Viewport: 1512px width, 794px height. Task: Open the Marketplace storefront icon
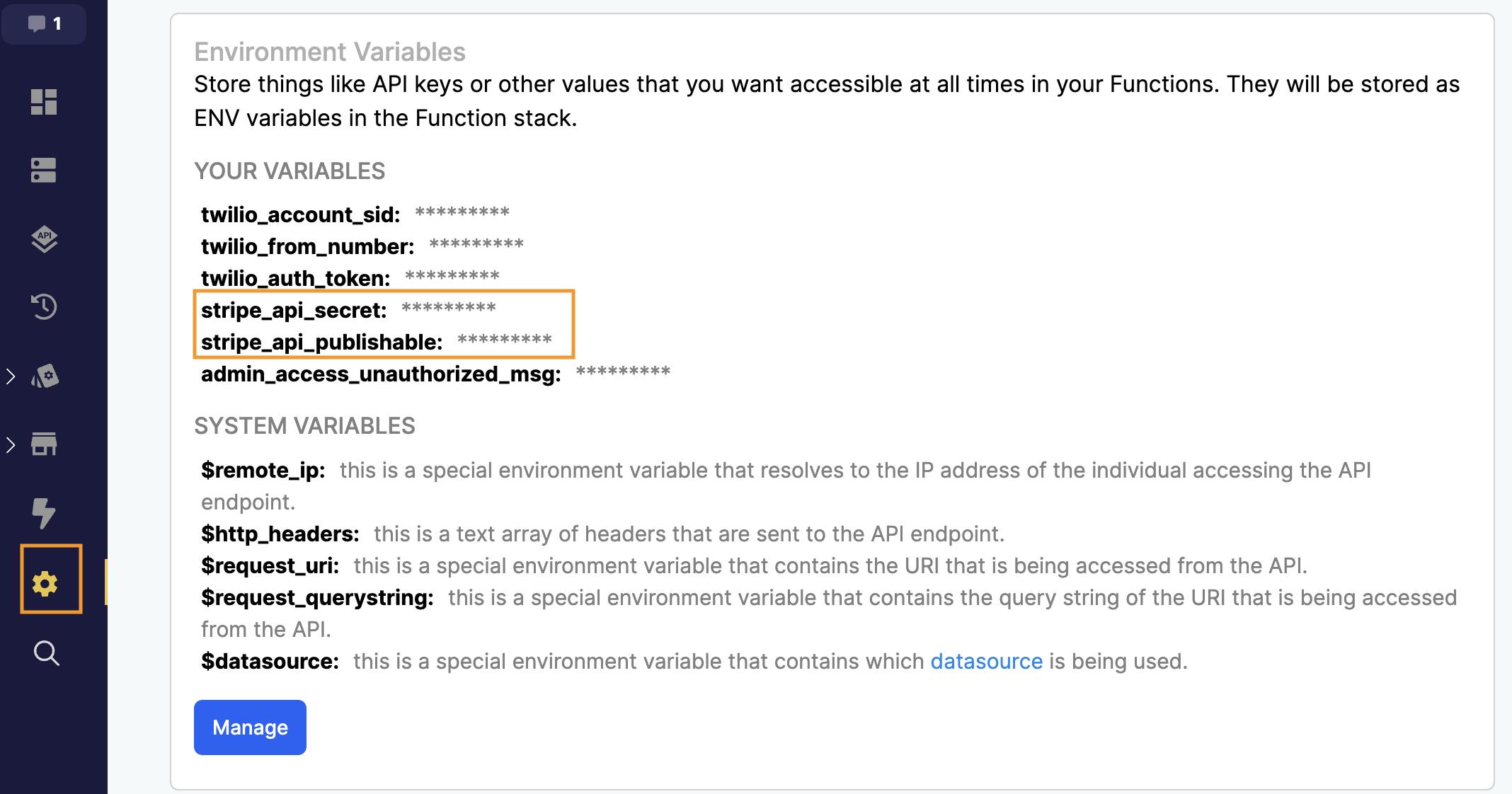[x=44, y=444]
